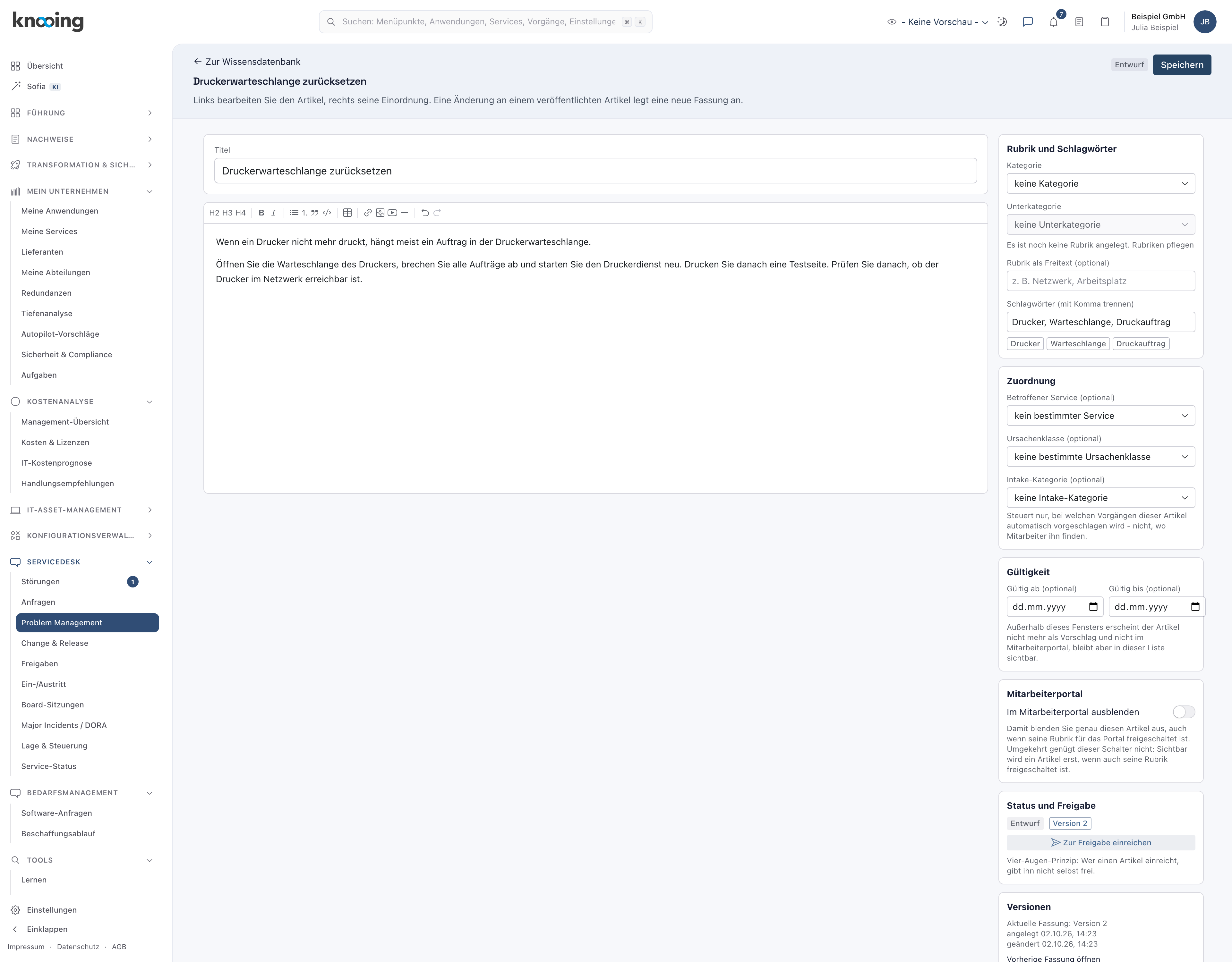Image resolution: width=1232 pixels, height=962 pixels.
Task: Open Übersicht in the sidebar
Action: (x=45, y=66)
